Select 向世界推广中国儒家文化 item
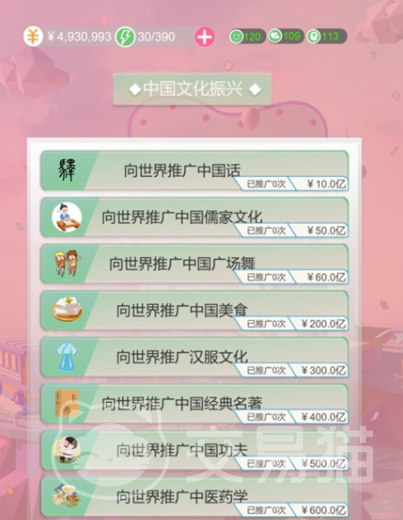Viewport: 403px width, 520px height. pyautogui.click(x=195, y=217)
